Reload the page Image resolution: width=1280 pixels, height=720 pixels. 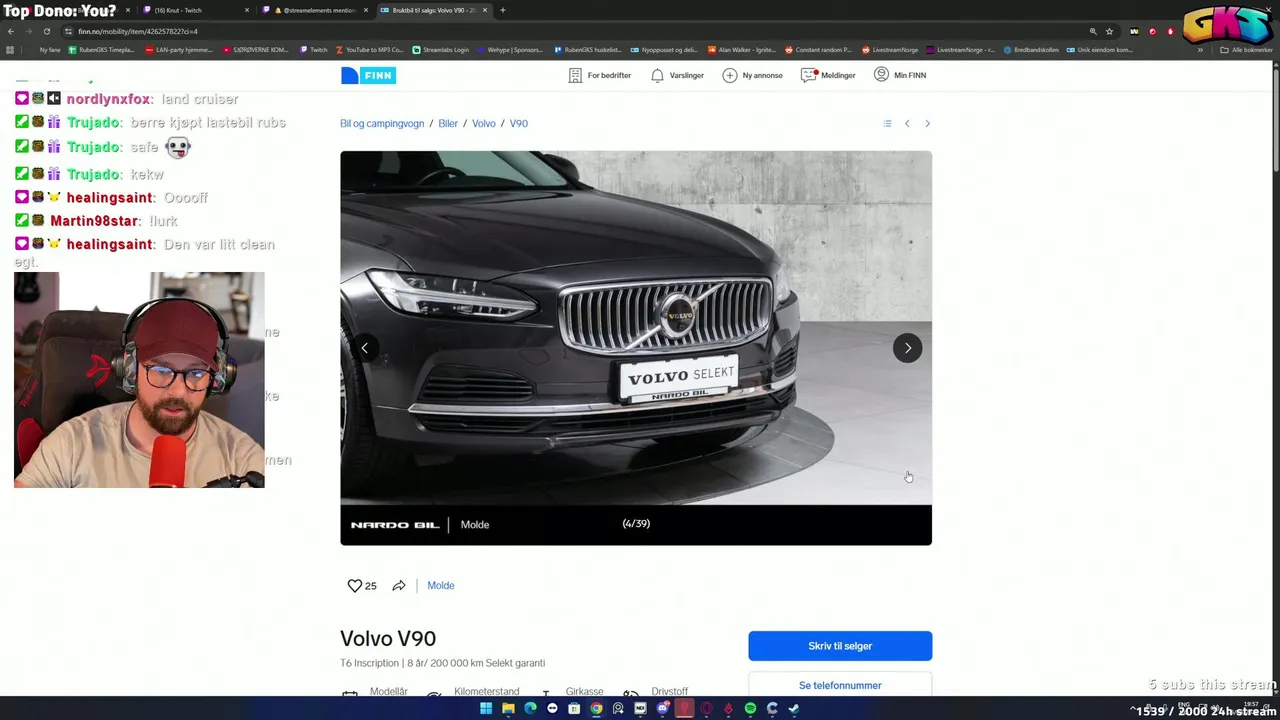pos(46,31)
